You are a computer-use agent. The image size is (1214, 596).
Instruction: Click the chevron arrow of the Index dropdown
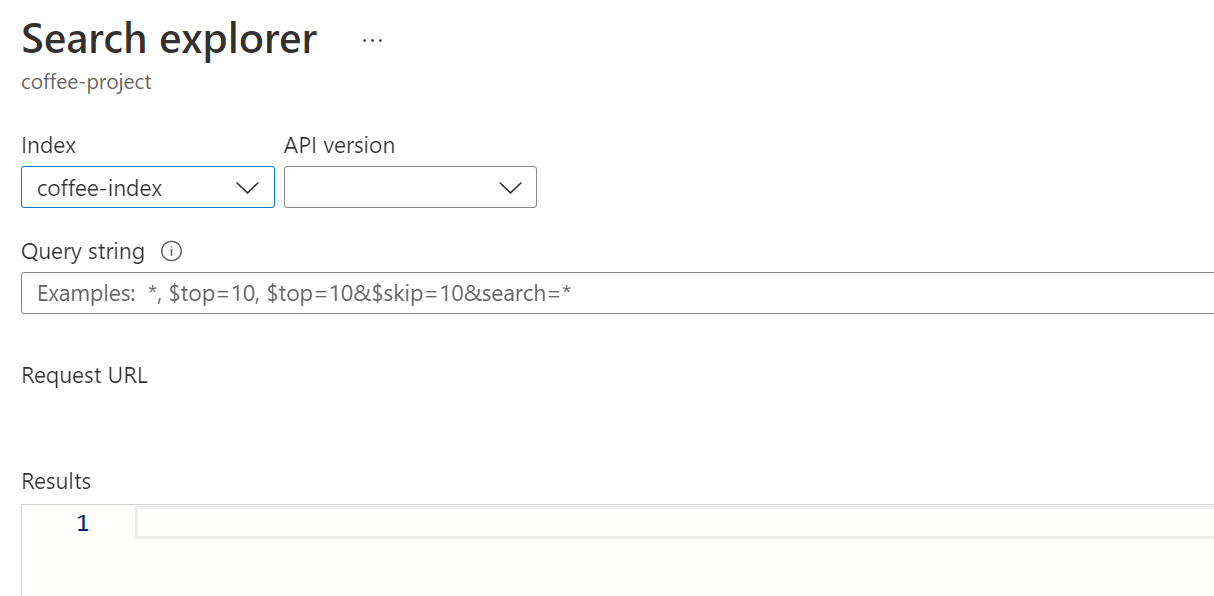(x=248, y=188)
